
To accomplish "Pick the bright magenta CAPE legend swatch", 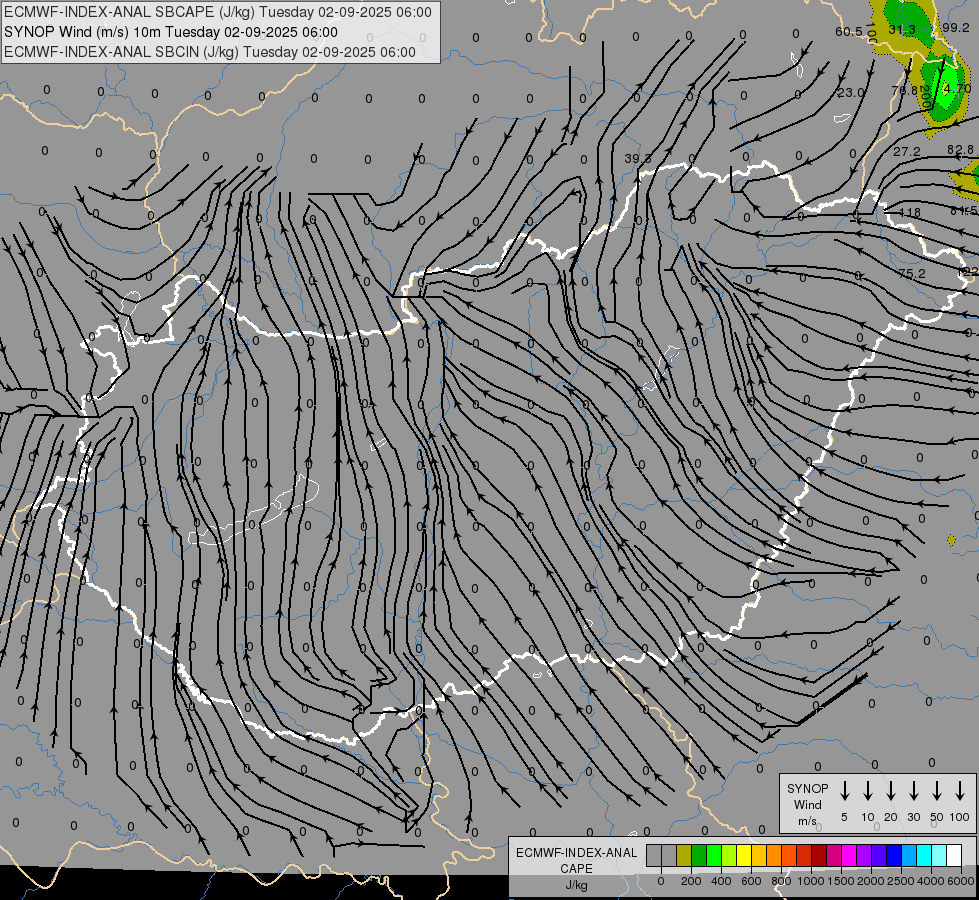I will click(850, 855).
